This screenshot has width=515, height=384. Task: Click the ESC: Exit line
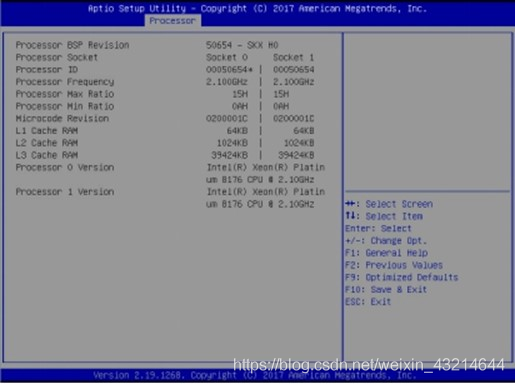tap(368, 302)
